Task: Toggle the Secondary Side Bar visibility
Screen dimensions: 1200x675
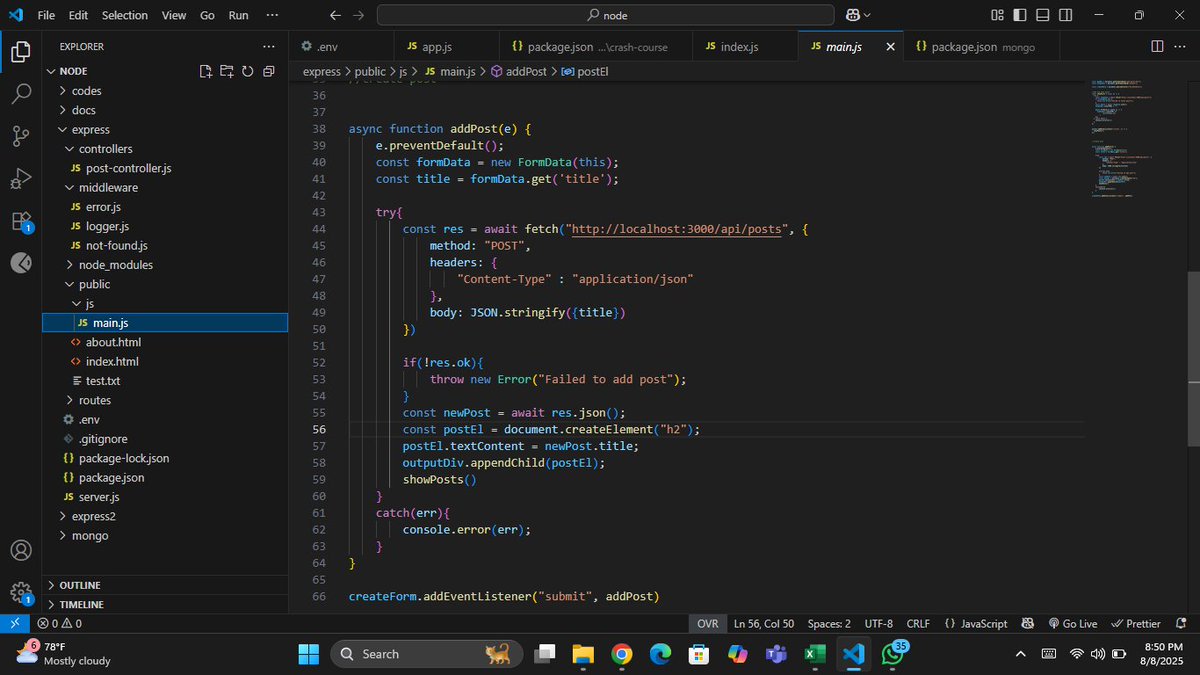Action: pos(1066,15)
